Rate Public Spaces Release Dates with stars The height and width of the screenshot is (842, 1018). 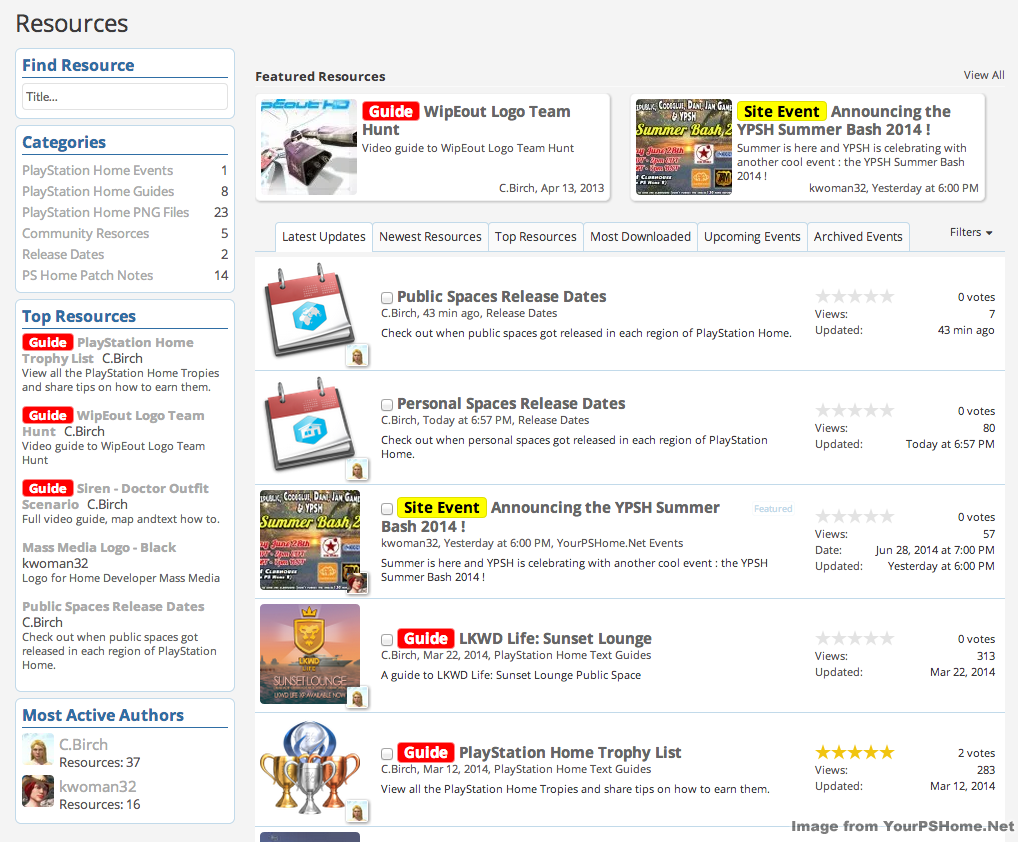pos(854,297)
